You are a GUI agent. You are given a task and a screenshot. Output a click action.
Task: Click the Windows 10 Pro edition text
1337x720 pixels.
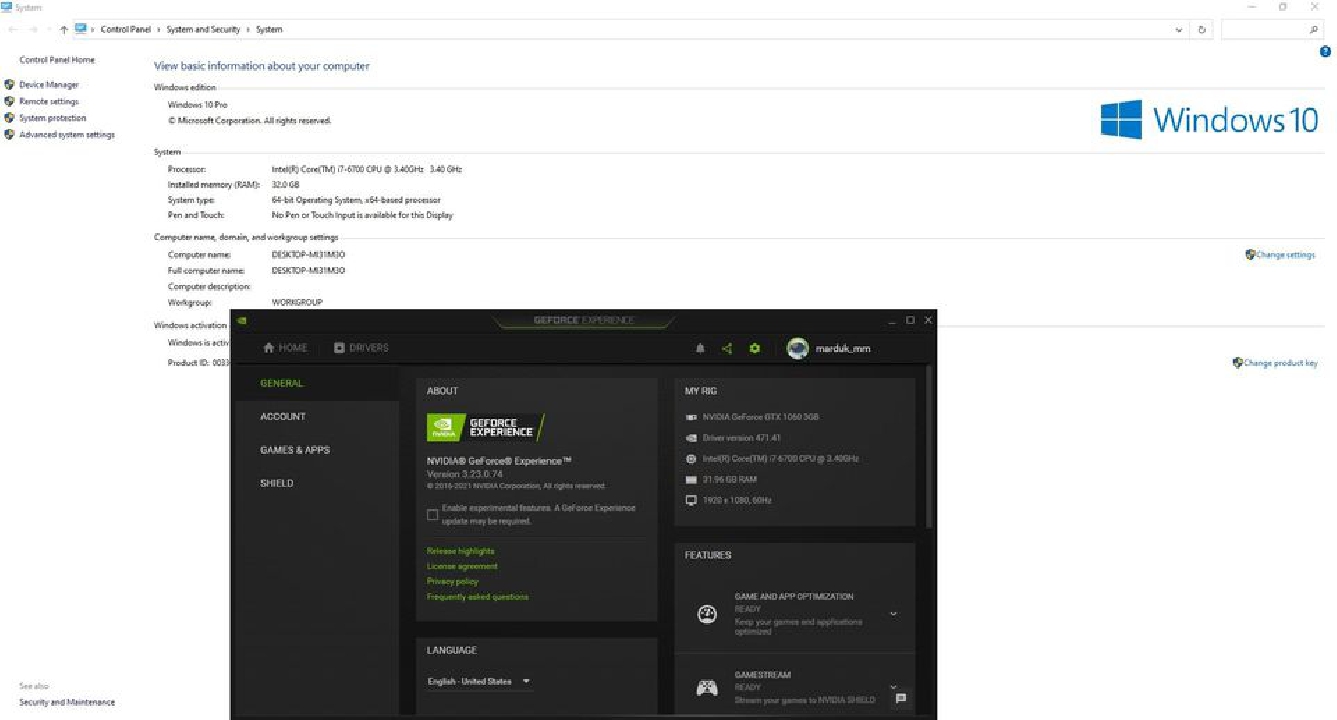[197, 104]
